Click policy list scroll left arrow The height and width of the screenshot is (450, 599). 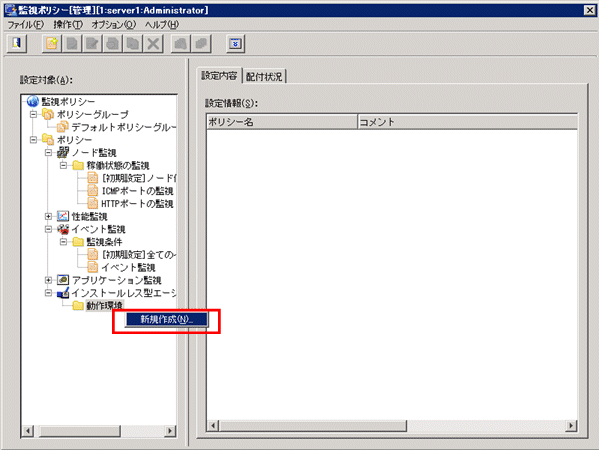click(x=213, y=426)
